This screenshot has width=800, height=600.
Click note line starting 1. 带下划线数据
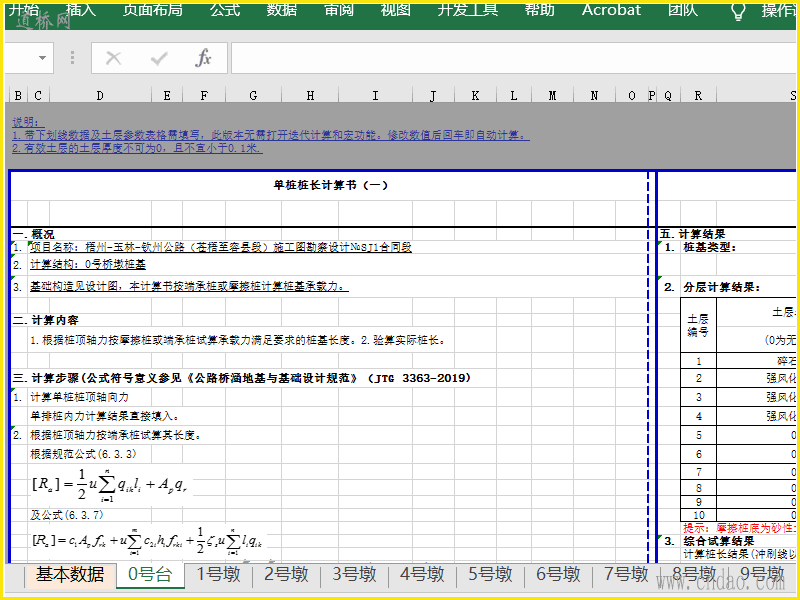tap(270, 135)
